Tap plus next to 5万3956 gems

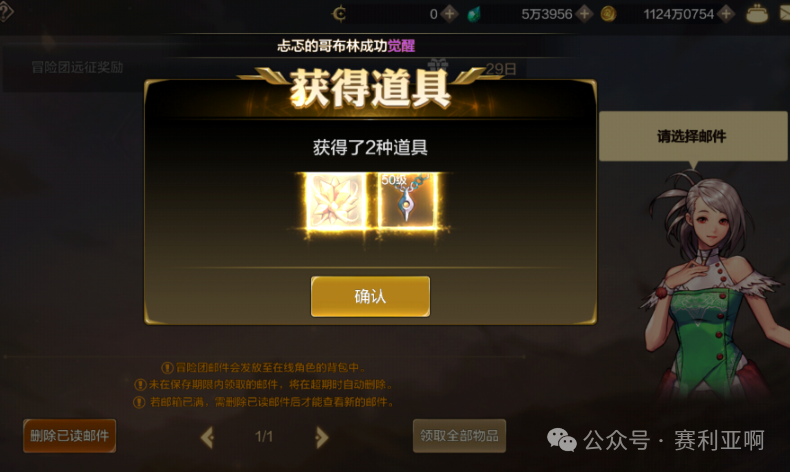[584, 14]
